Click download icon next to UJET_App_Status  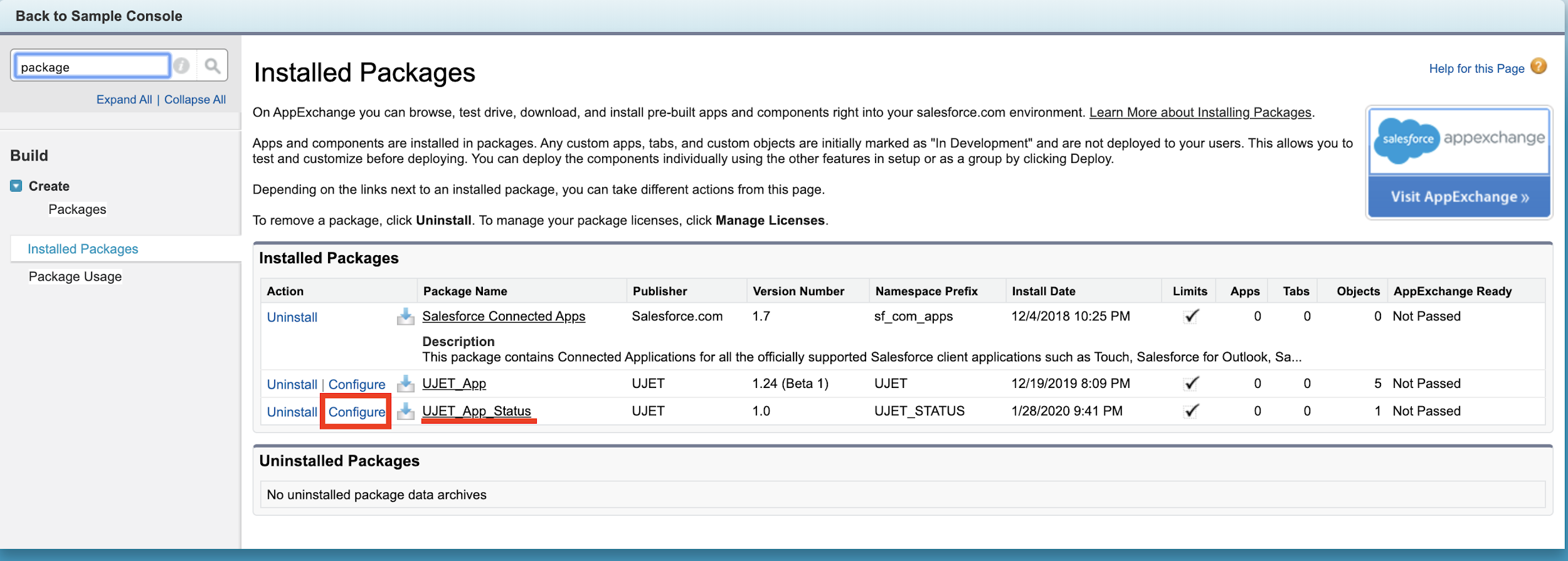click(x=406, y=411)
